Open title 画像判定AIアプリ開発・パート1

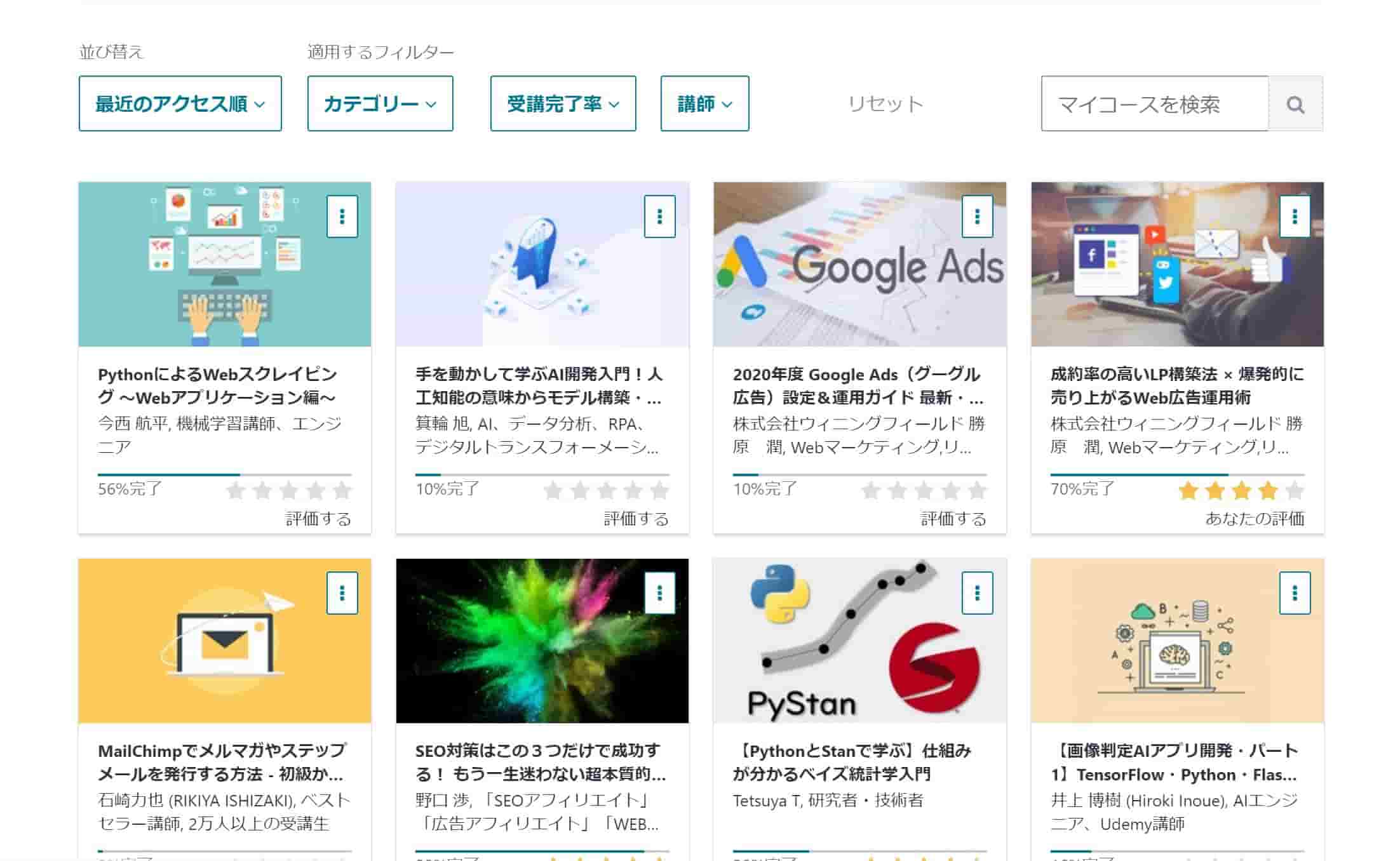click(1175, 763)
